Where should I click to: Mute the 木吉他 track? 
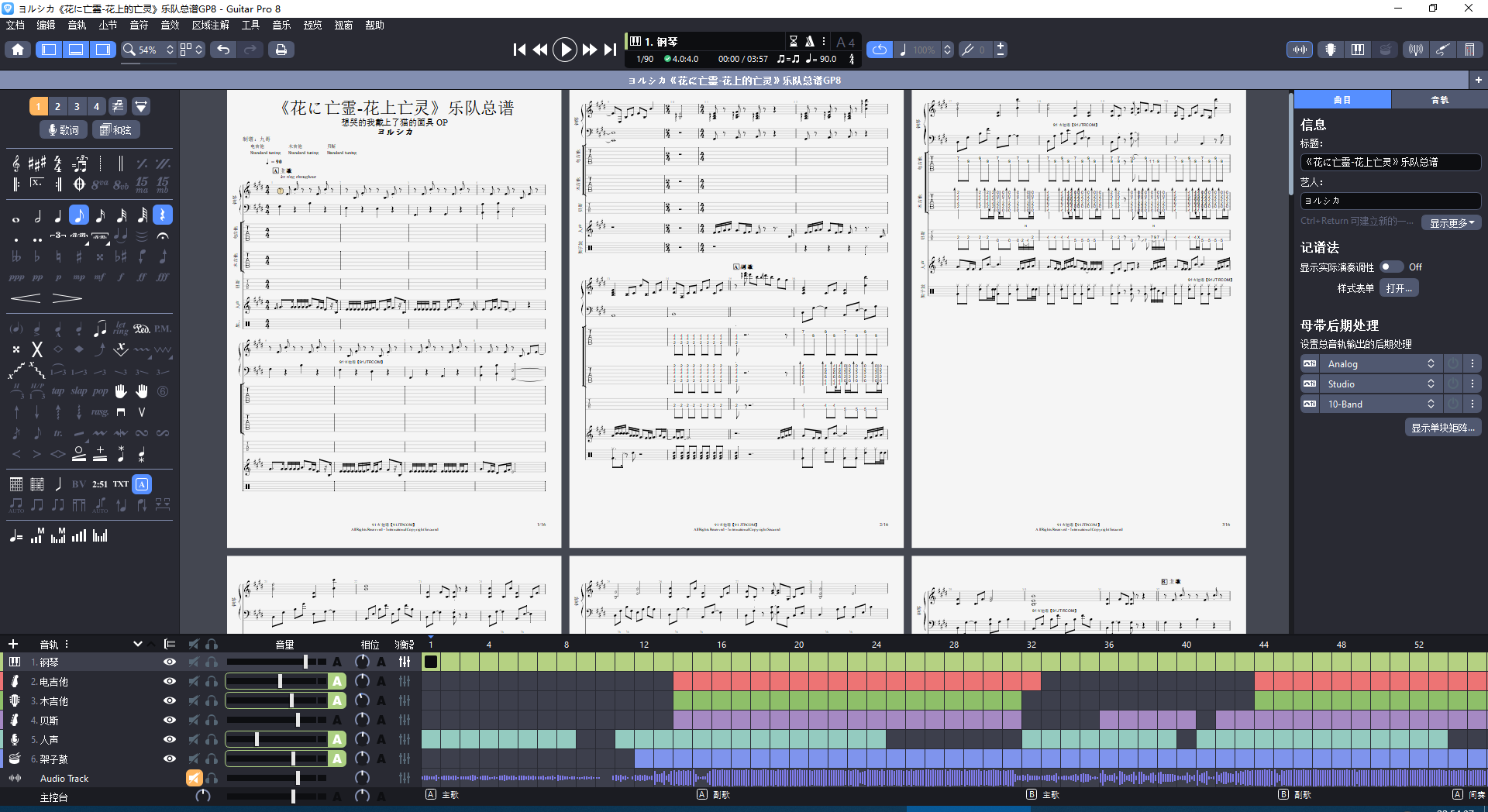click(194, 700)
